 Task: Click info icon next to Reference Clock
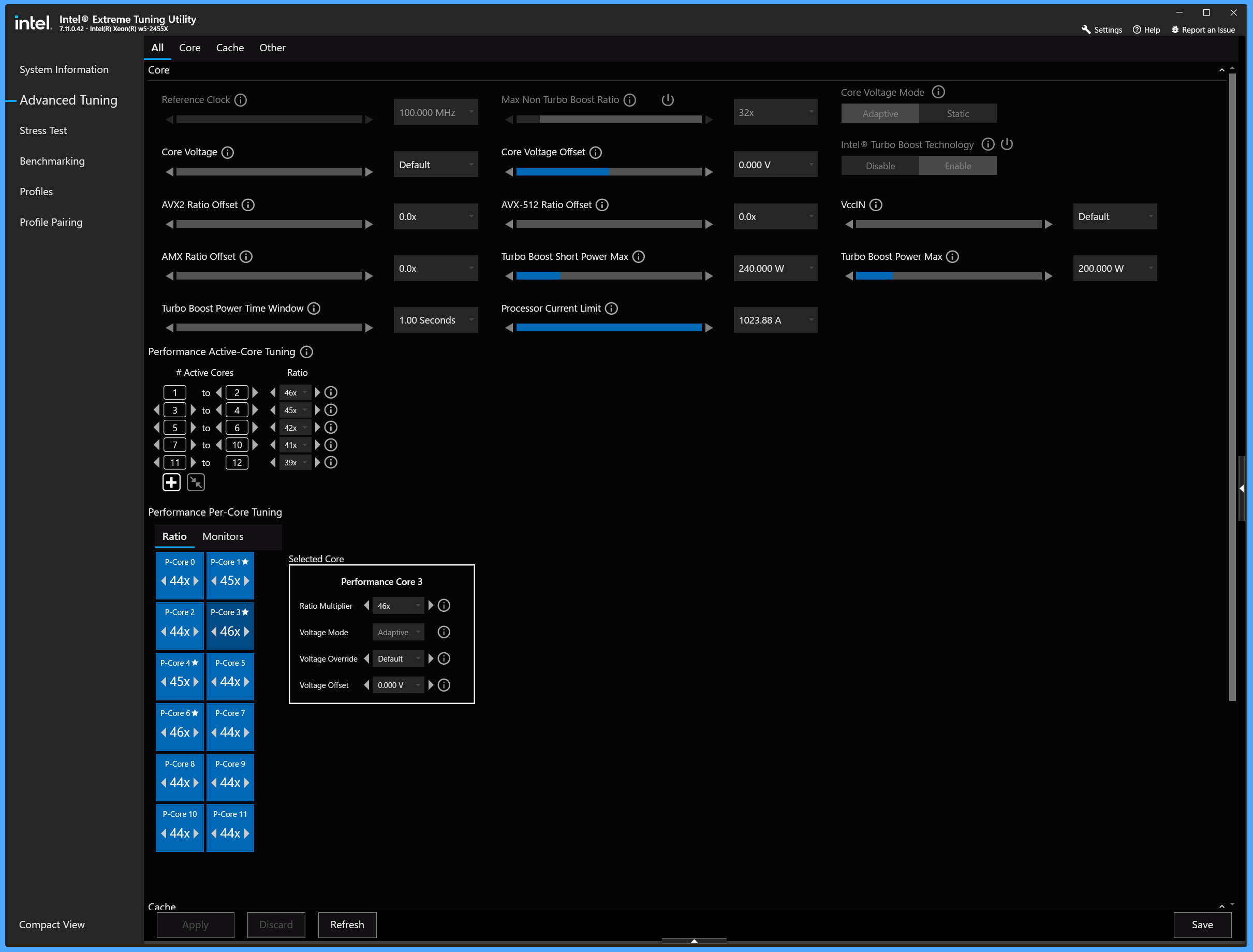(x=240, y=100)
